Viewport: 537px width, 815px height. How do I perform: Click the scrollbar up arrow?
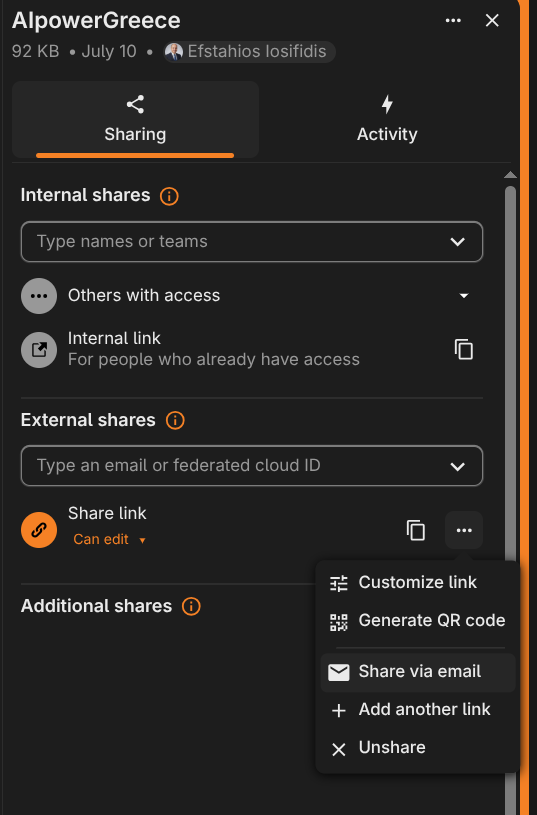(x=510, y=175)
